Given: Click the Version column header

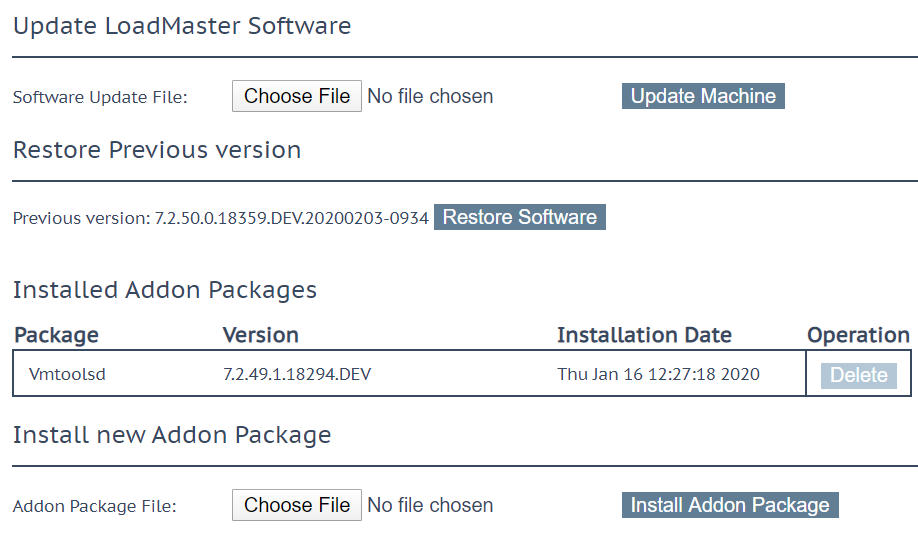Looking at the screenshot, I should (x=261, y=335).
